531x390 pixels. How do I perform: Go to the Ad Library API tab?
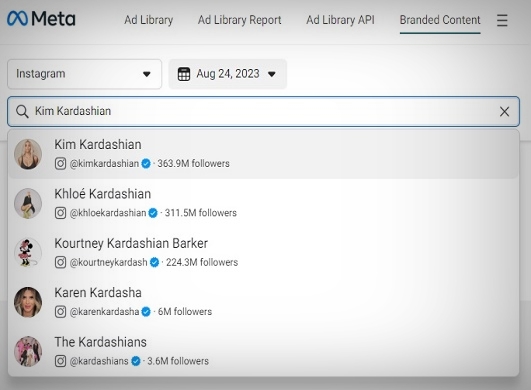pyautogui.click(x=340, y=20)
